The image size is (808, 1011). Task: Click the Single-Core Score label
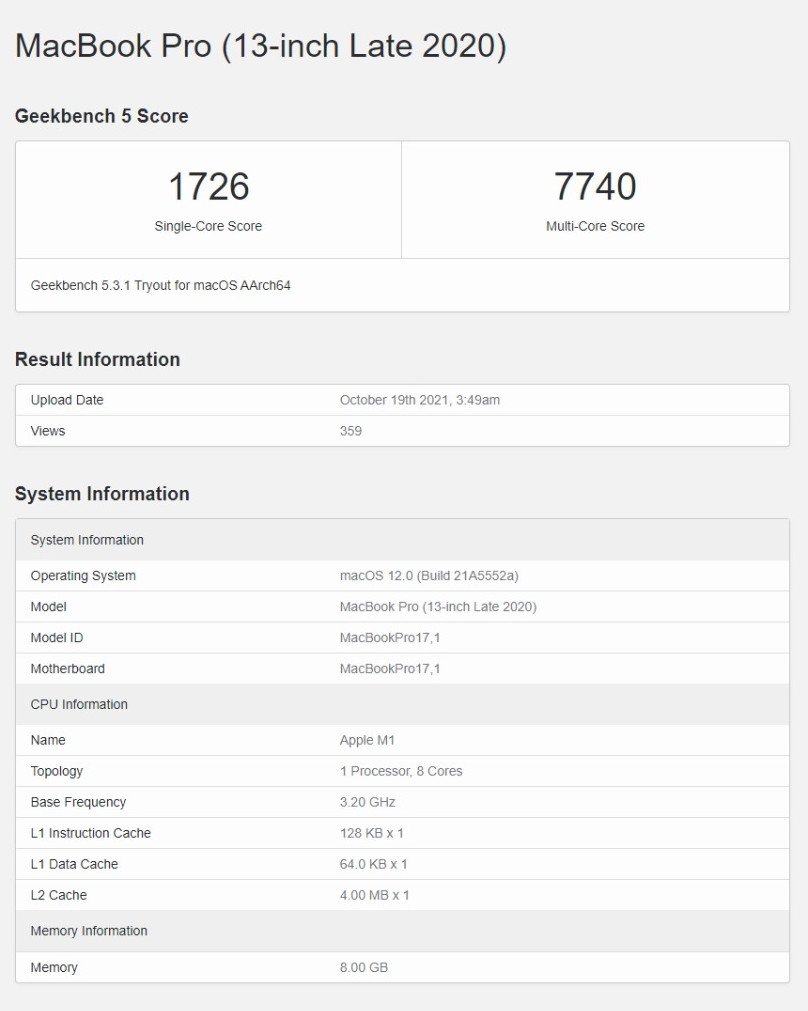pos(208,226)
